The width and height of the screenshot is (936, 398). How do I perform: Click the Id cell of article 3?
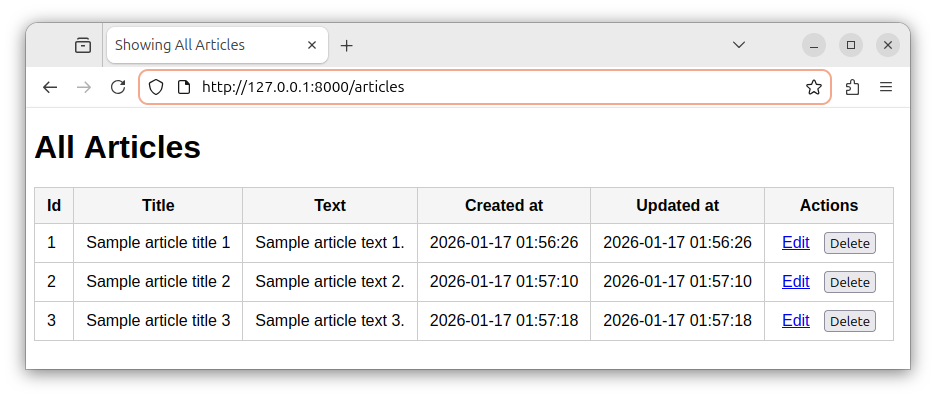coord(54,321)
